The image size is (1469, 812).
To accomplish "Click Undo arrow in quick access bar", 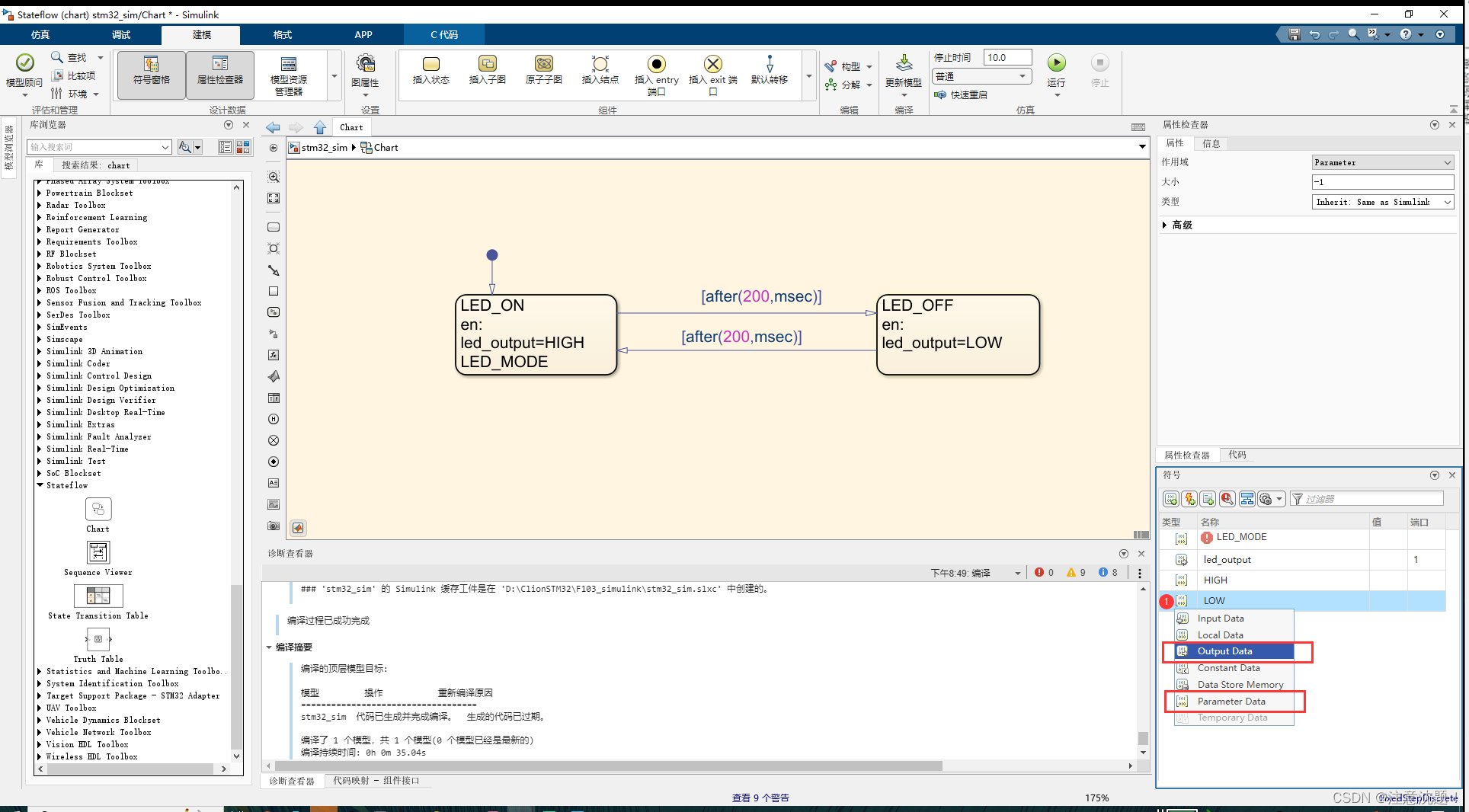I will (x=1314, y=34).
